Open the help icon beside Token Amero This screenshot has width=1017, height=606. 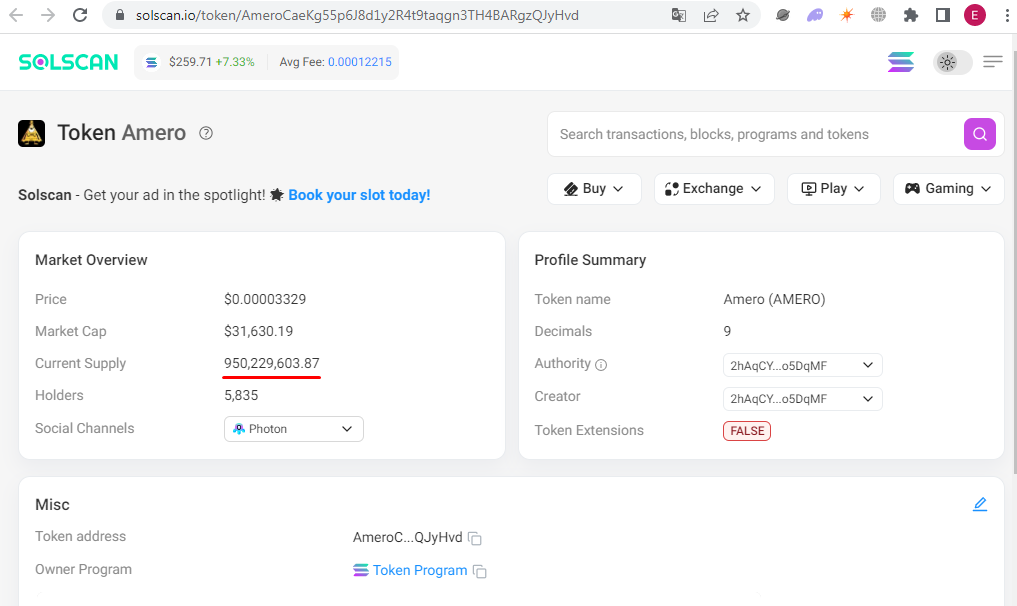point(206,133)
